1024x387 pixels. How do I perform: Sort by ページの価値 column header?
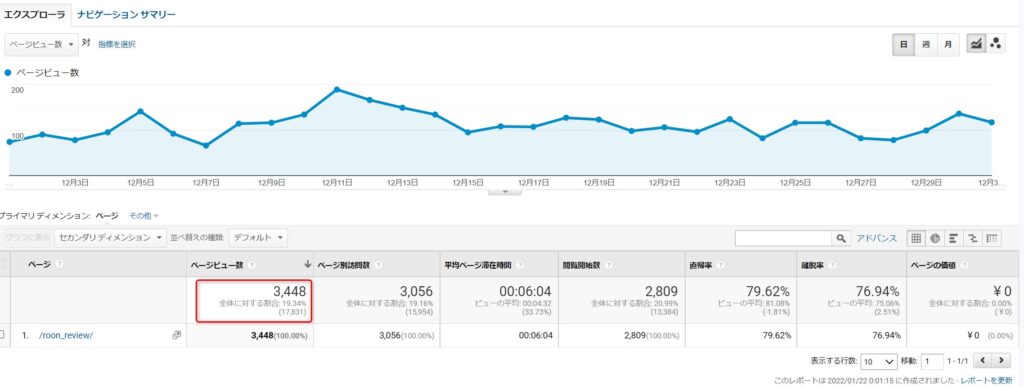[x=934, y=265]
